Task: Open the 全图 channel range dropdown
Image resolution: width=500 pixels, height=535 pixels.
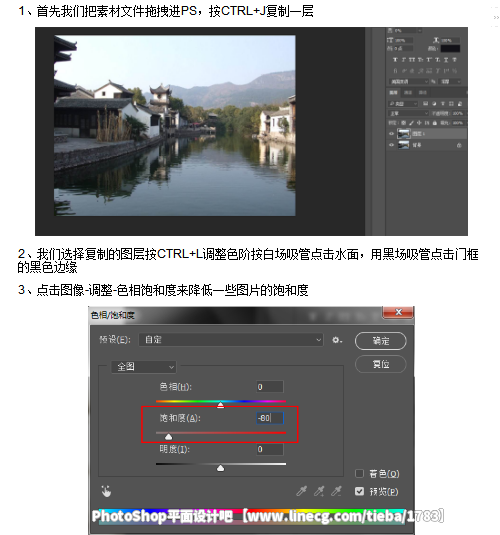Action: pyautogui.click(x=144, y=367)
